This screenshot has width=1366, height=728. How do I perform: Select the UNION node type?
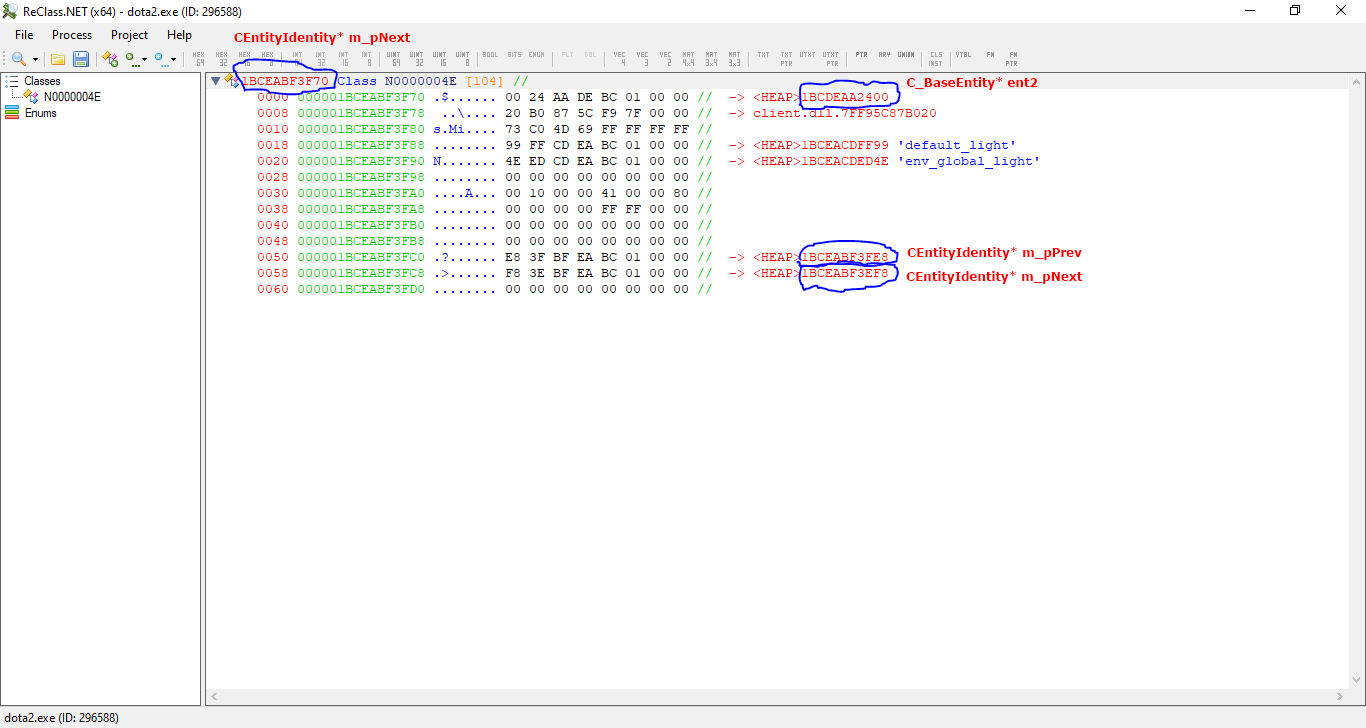pos(906,55)
